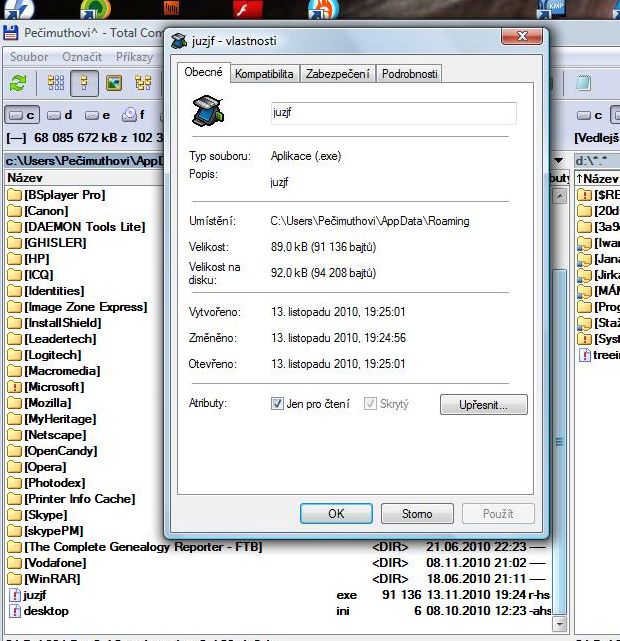The height and width of the screenshot is (641, 620).
Task: Click the juzjf filename text field
Action: [392, 114]
